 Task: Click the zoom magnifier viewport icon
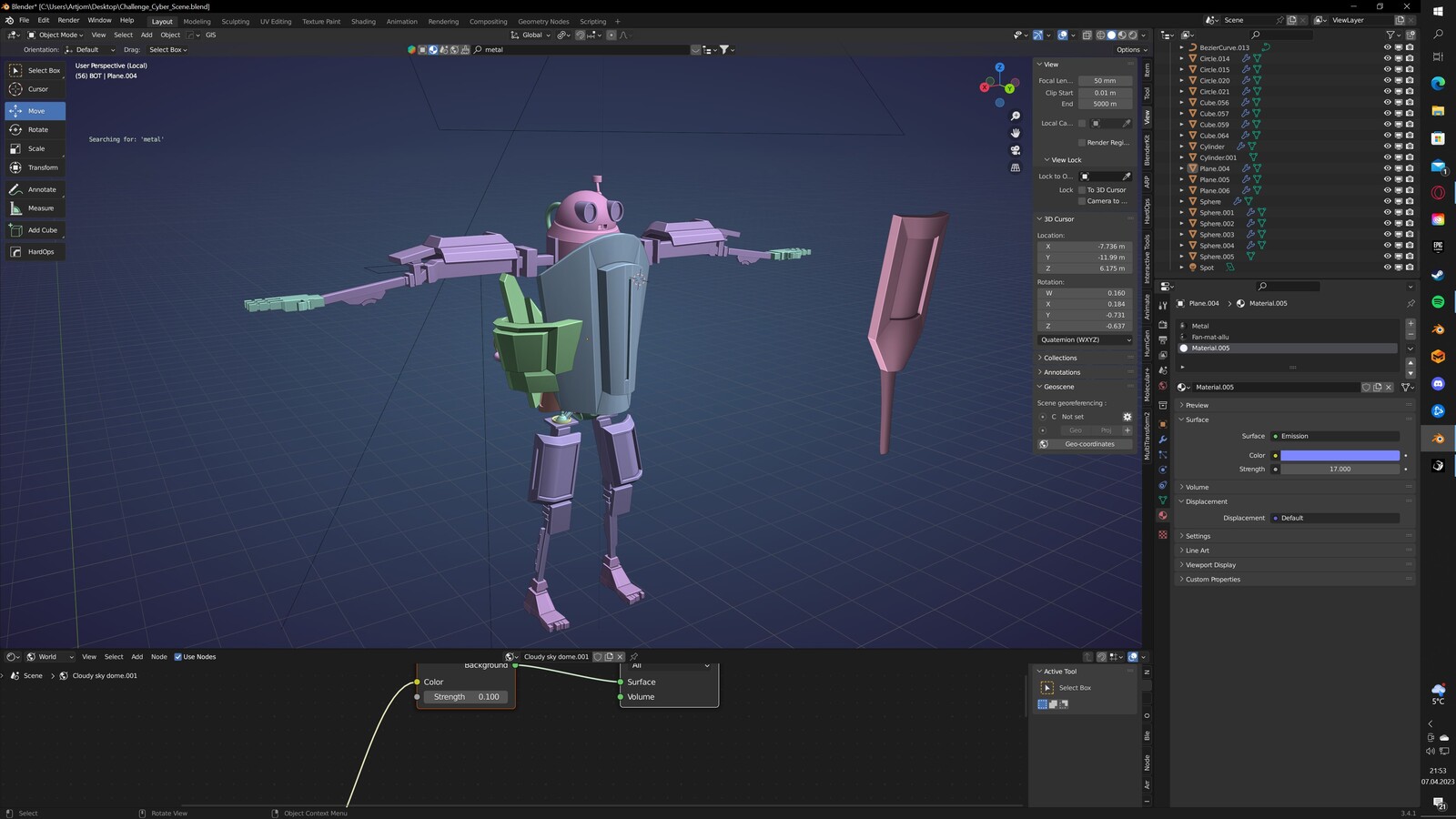(x=1016, y=116)
